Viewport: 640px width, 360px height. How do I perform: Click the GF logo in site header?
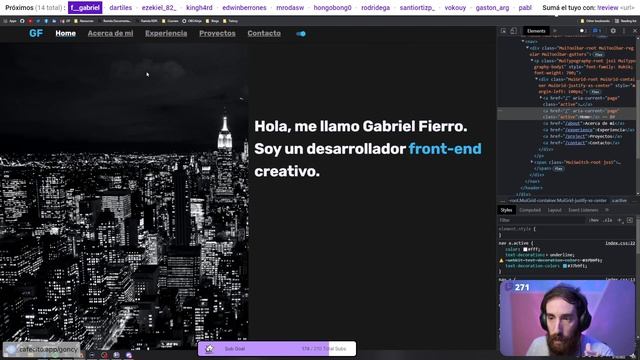(36, 33)
